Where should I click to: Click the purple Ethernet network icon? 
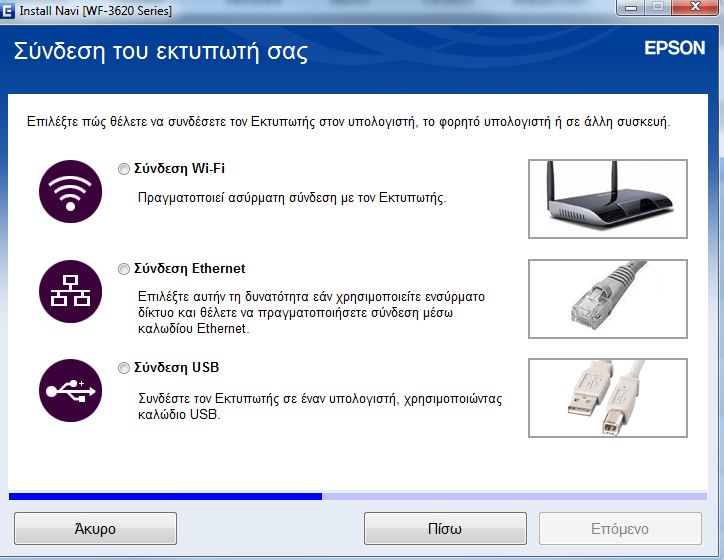pyautogui.click(x=71, y=291)
